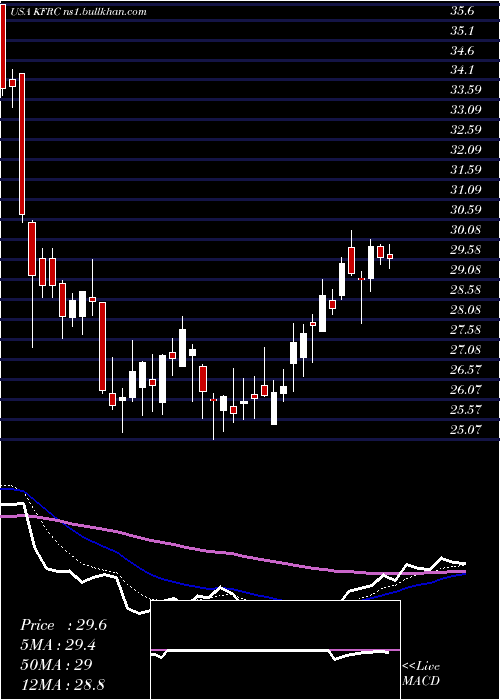
Task: Click the 28.58 price axis label
Action: point(465,290)
